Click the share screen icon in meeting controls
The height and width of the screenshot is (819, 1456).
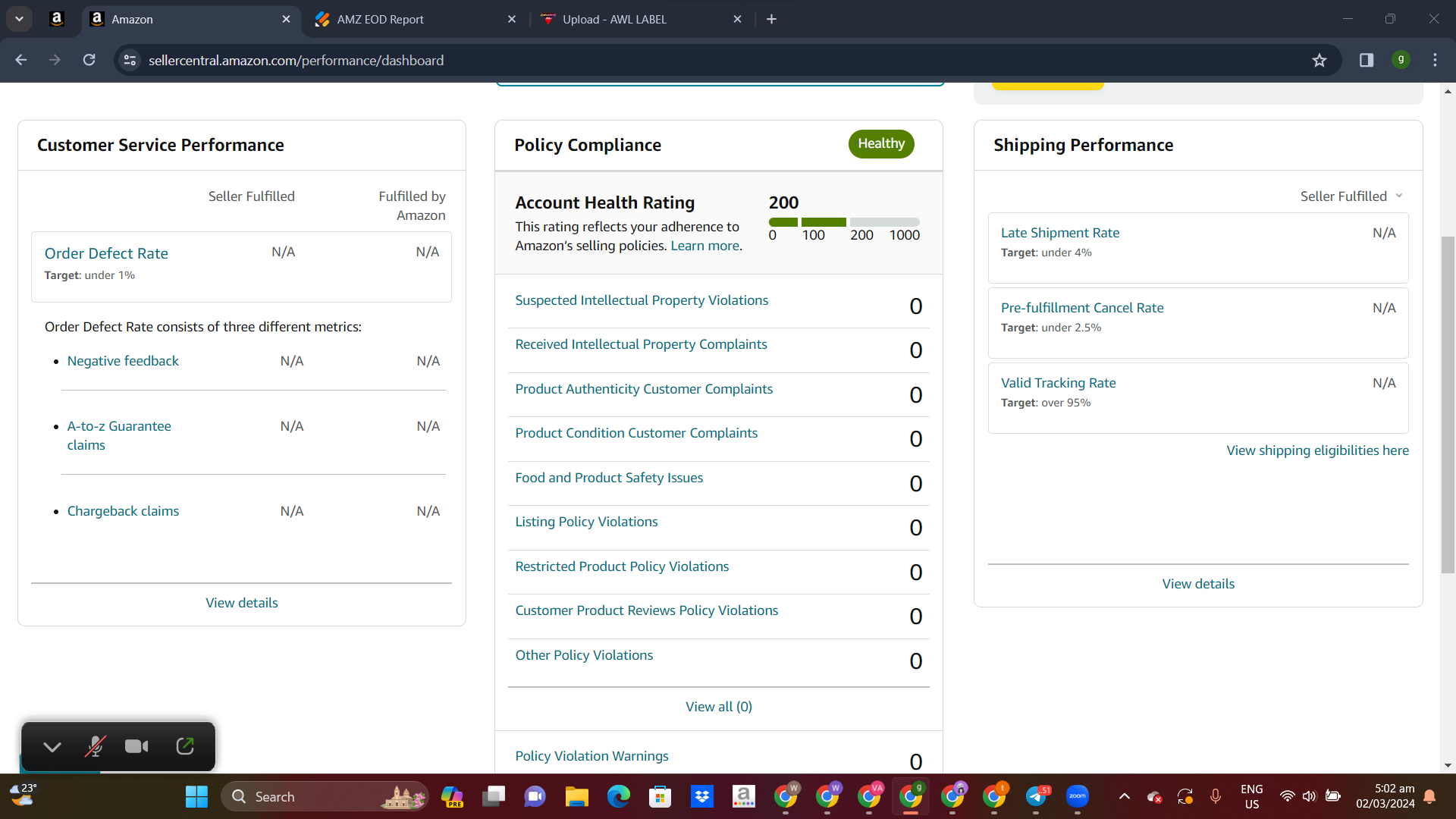[x=184, y=747]
